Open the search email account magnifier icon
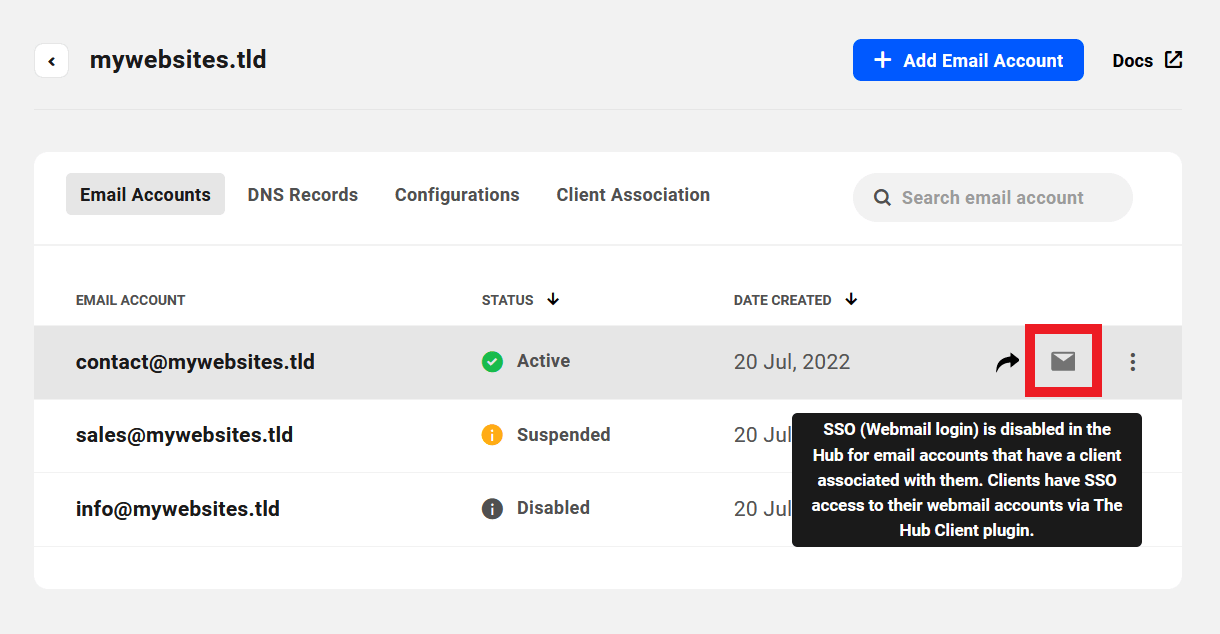 click(882, 197)
